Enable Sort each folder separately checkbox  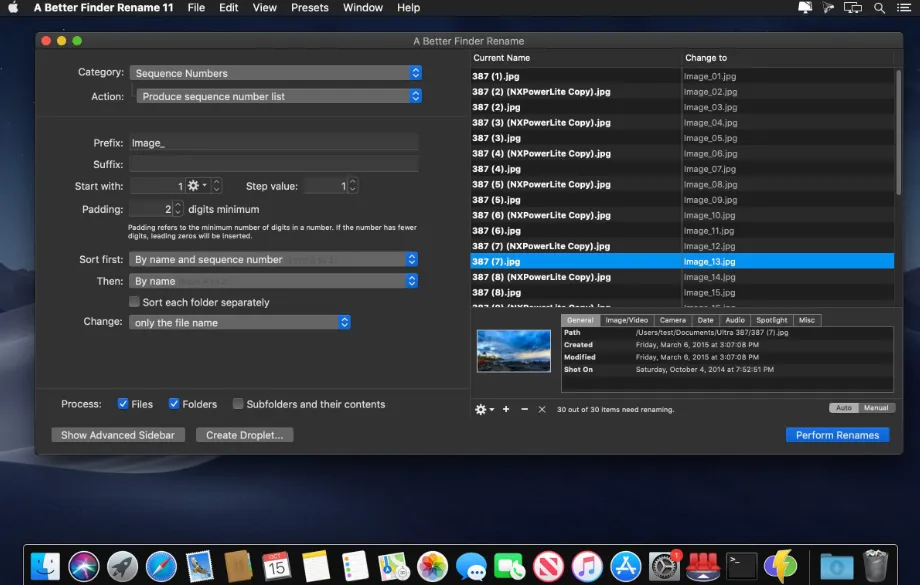[x=134, y=302]
